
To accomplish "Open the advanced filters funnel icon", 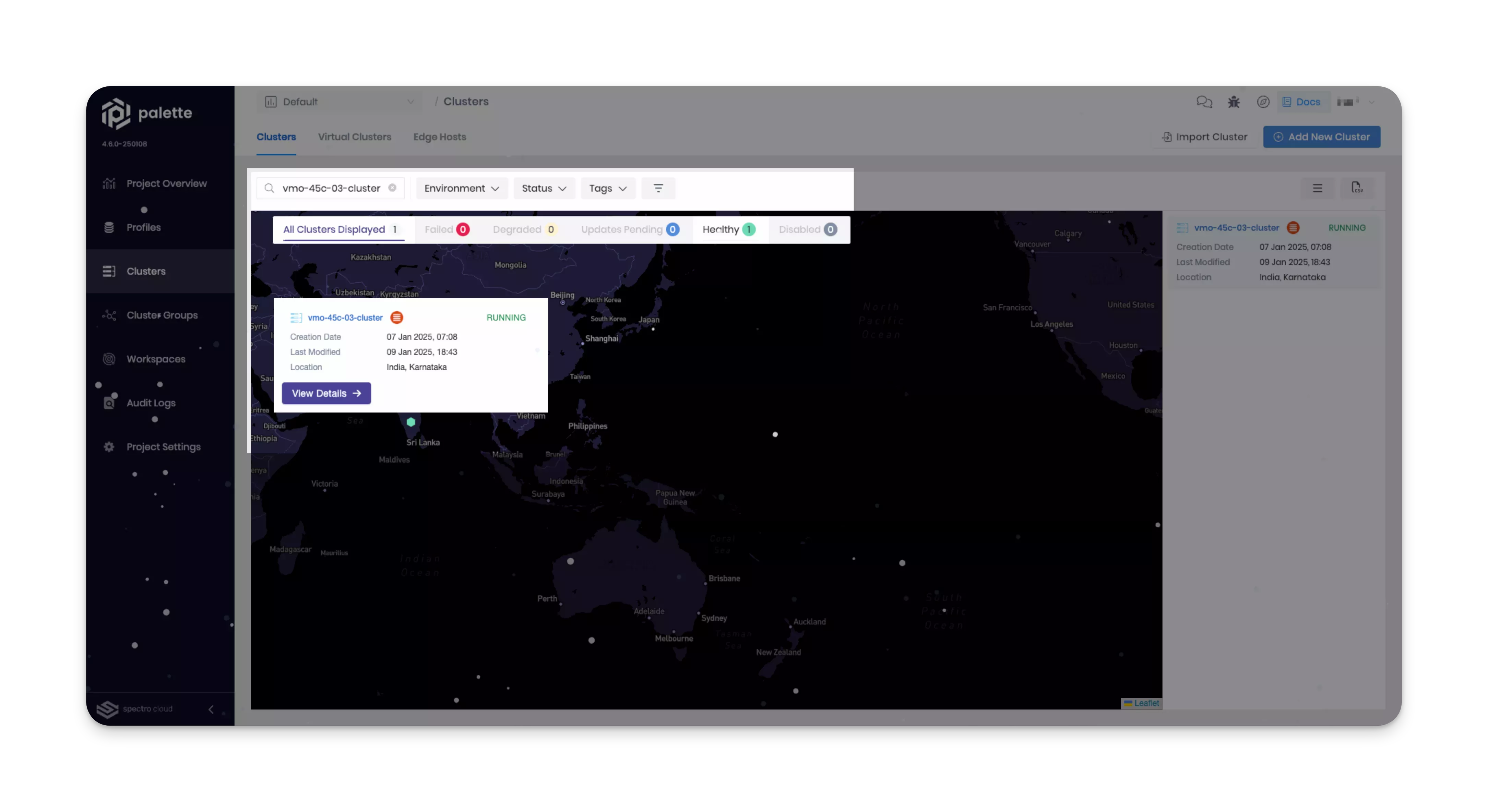I will point(658,188).
